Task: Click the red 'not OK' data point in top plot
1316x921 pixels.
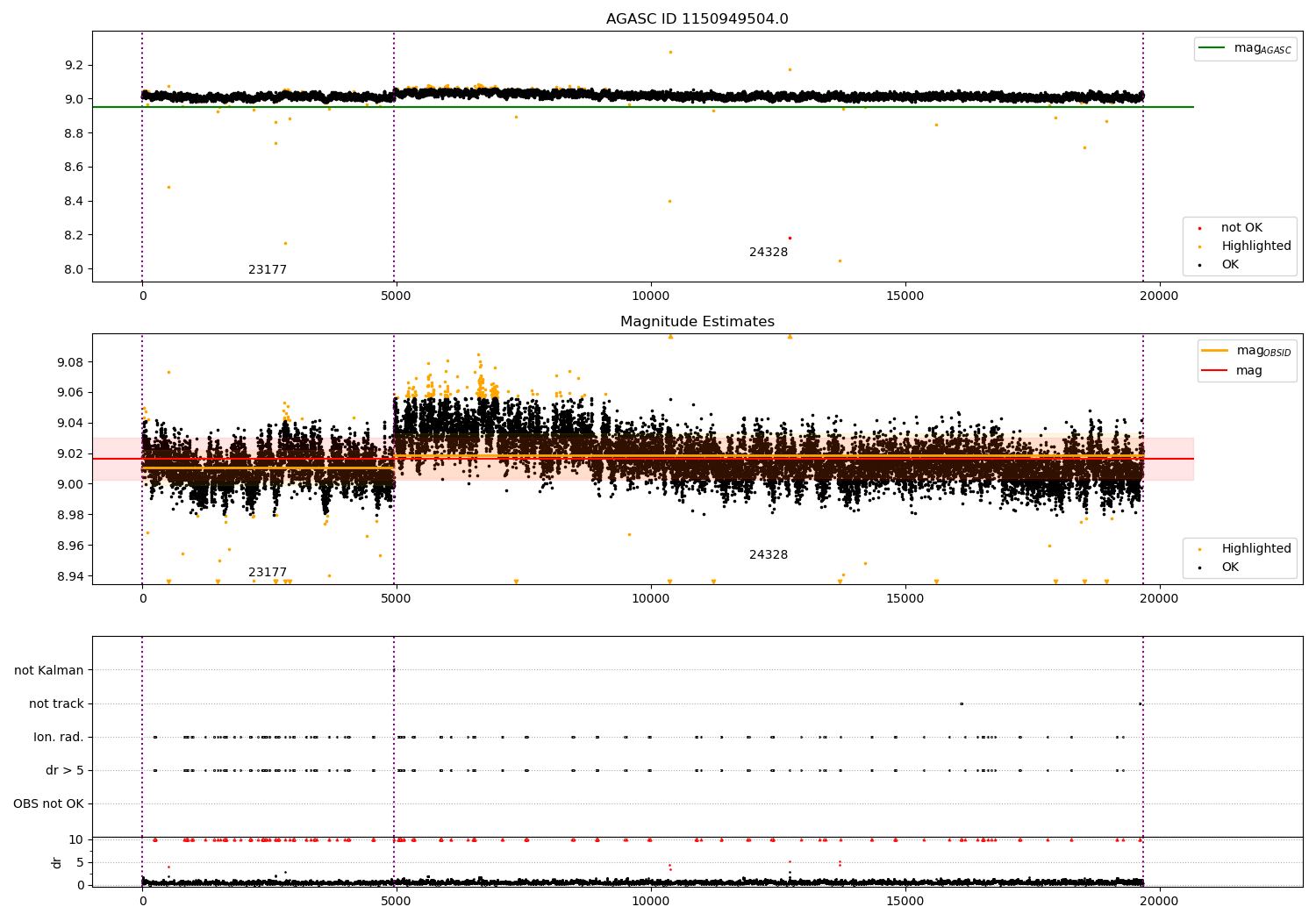Action: coord(790,238)
